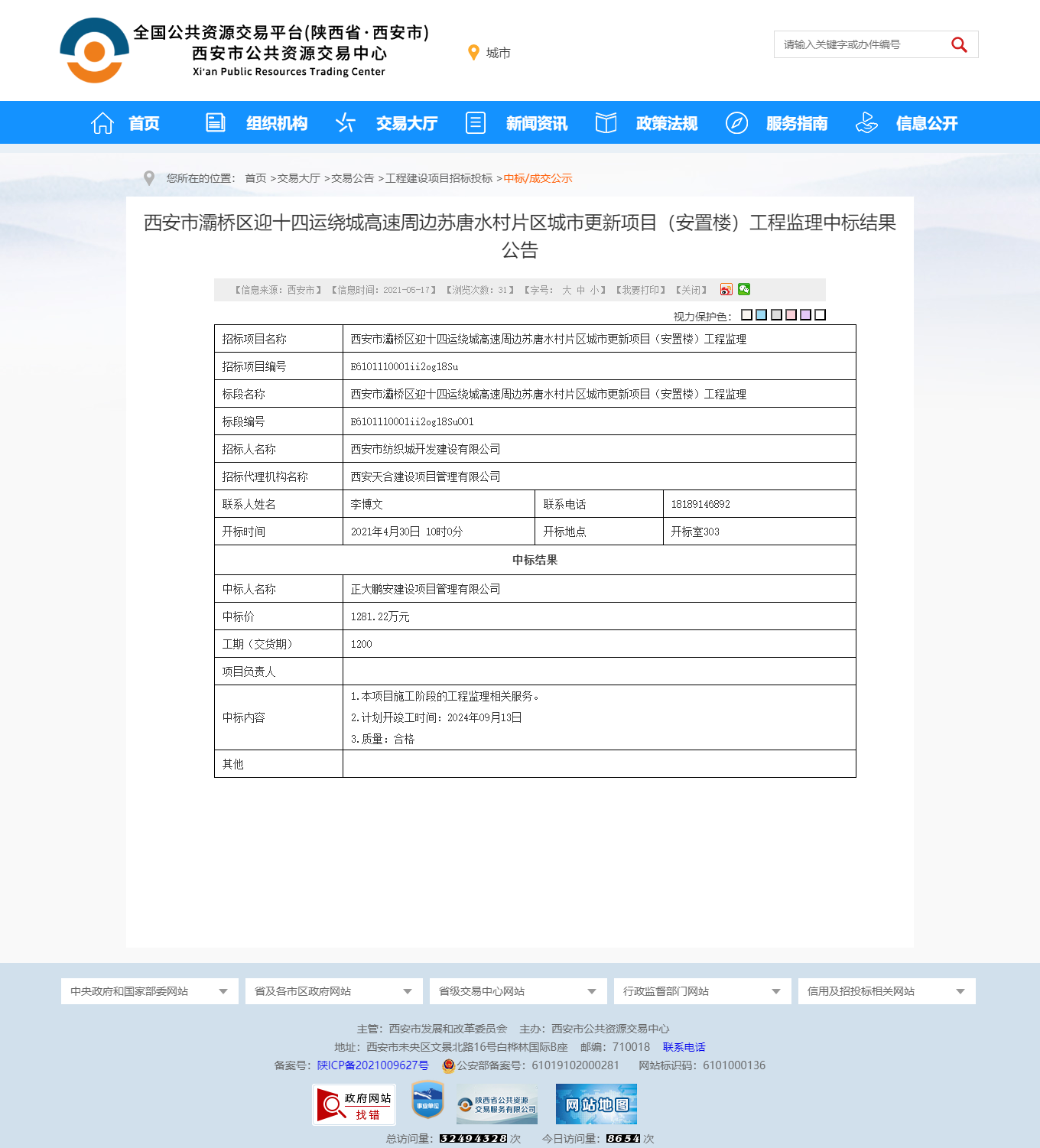This screenshot has height=1148, width=1040.
Task: Click the 政府网站找错 badge icon
Action: click(354, 1104)
